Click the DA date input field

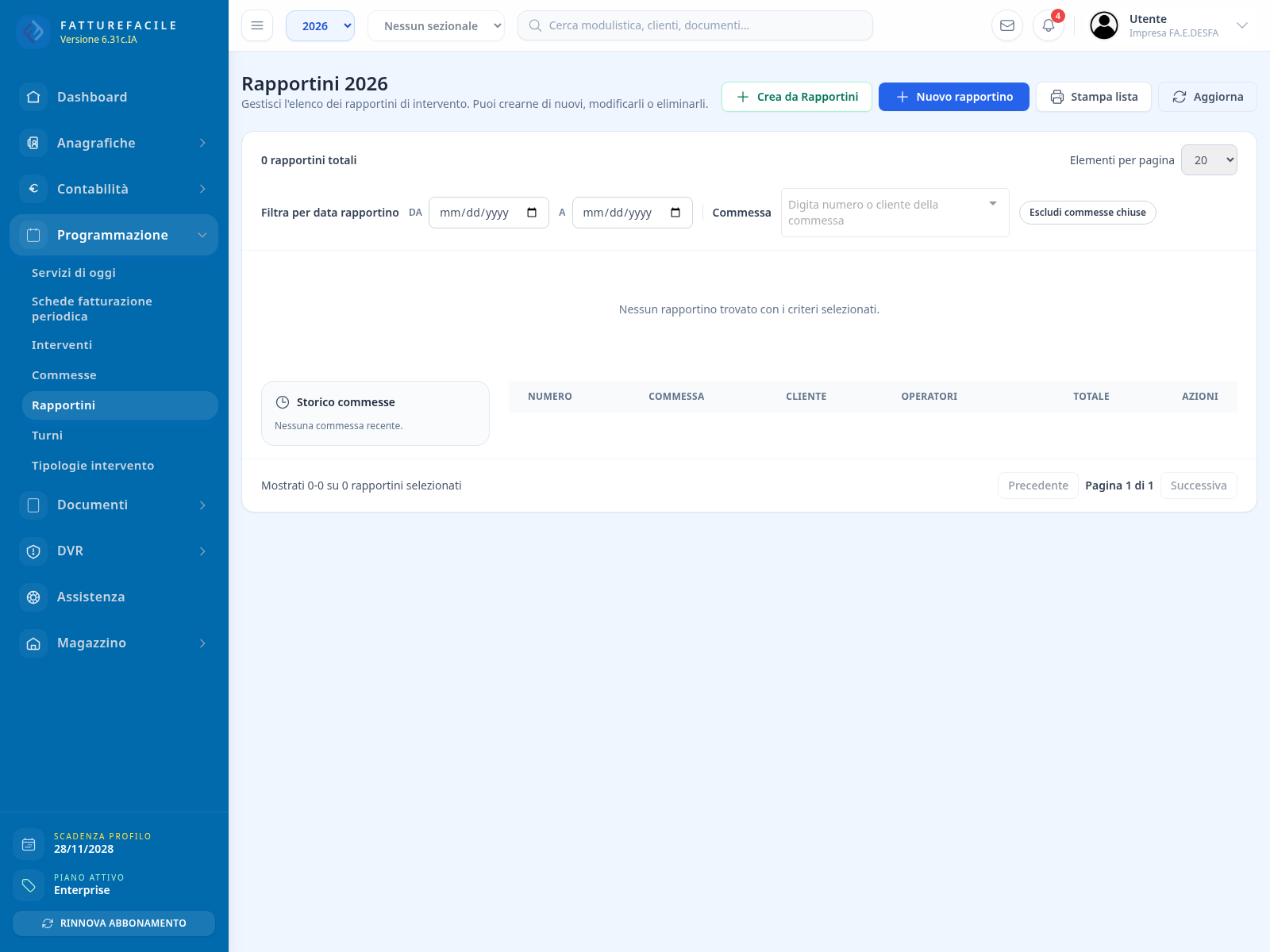(x=489, y=213)
